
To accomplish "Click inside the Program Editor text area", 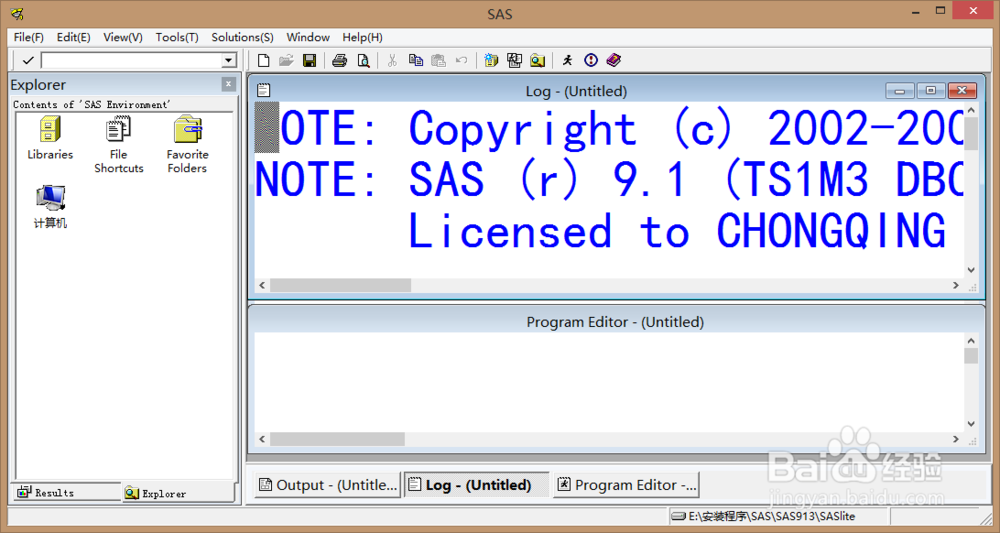I will click(x=609, y=381).
